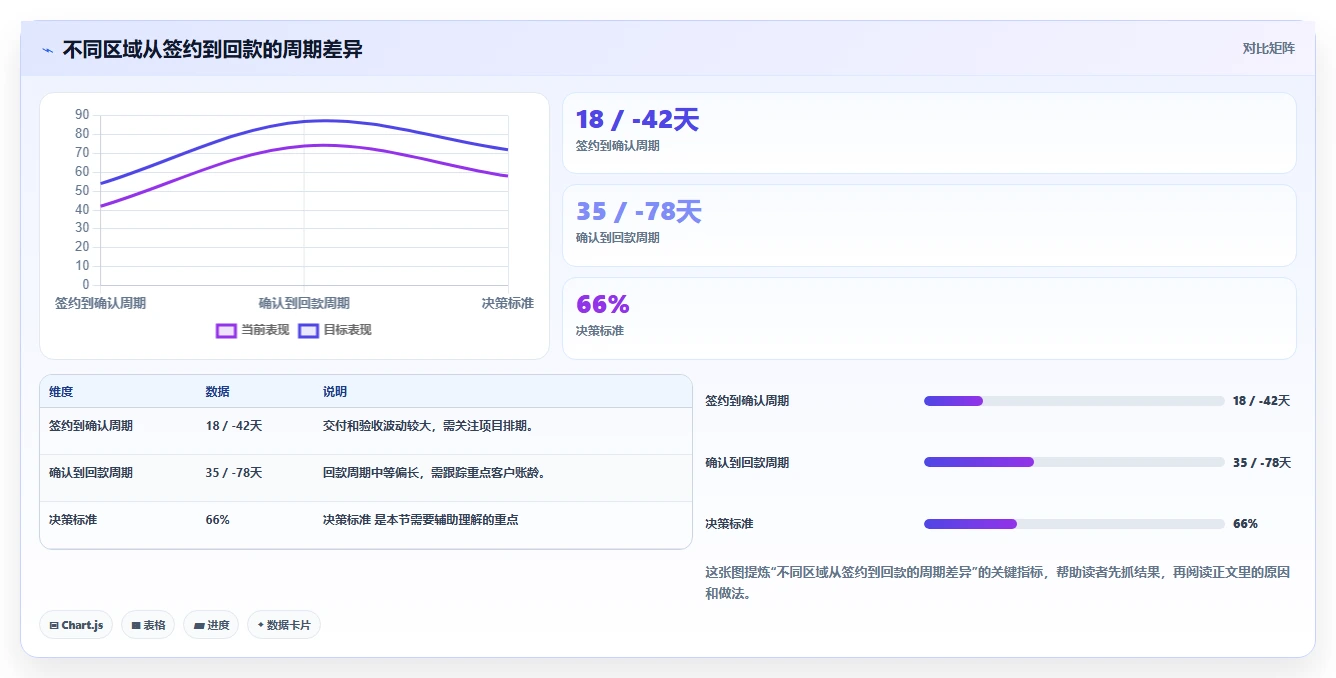Screen dimensions: 1336x678
Task: Click the 签约到确认周期 table row cell
Action: coord(91,426)
